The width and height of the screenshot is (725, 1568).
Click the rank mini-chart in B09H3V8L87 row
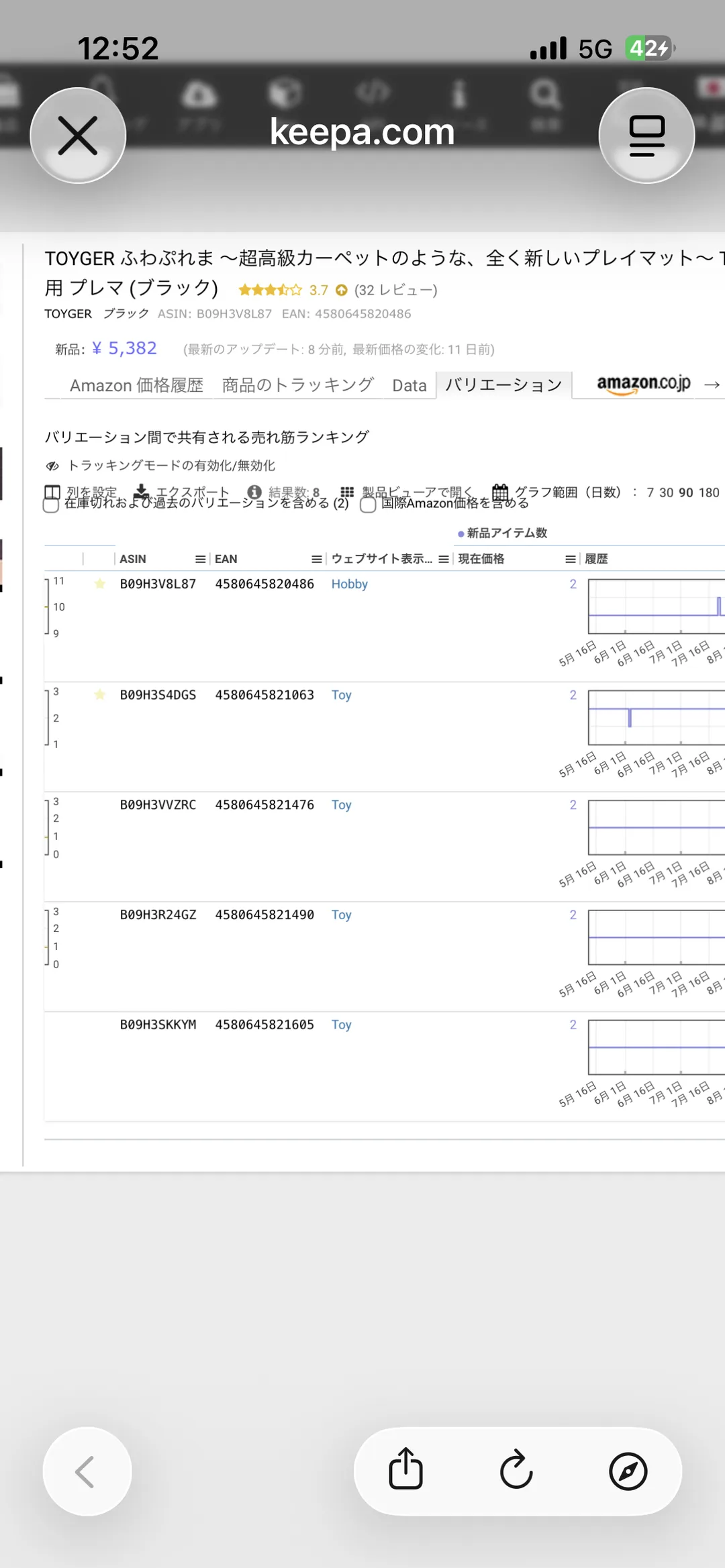[56, 607]
